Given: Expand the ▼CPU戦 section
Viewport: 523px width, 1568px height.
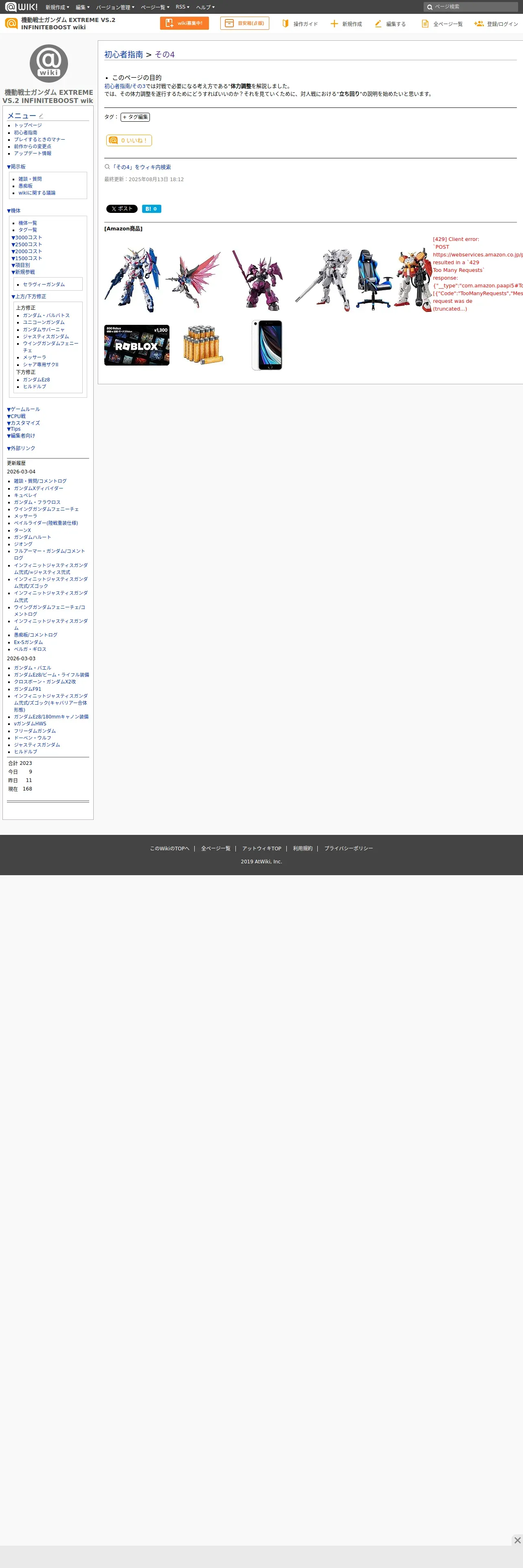Looking at the screenshot, I should click(x=16, y=416).
